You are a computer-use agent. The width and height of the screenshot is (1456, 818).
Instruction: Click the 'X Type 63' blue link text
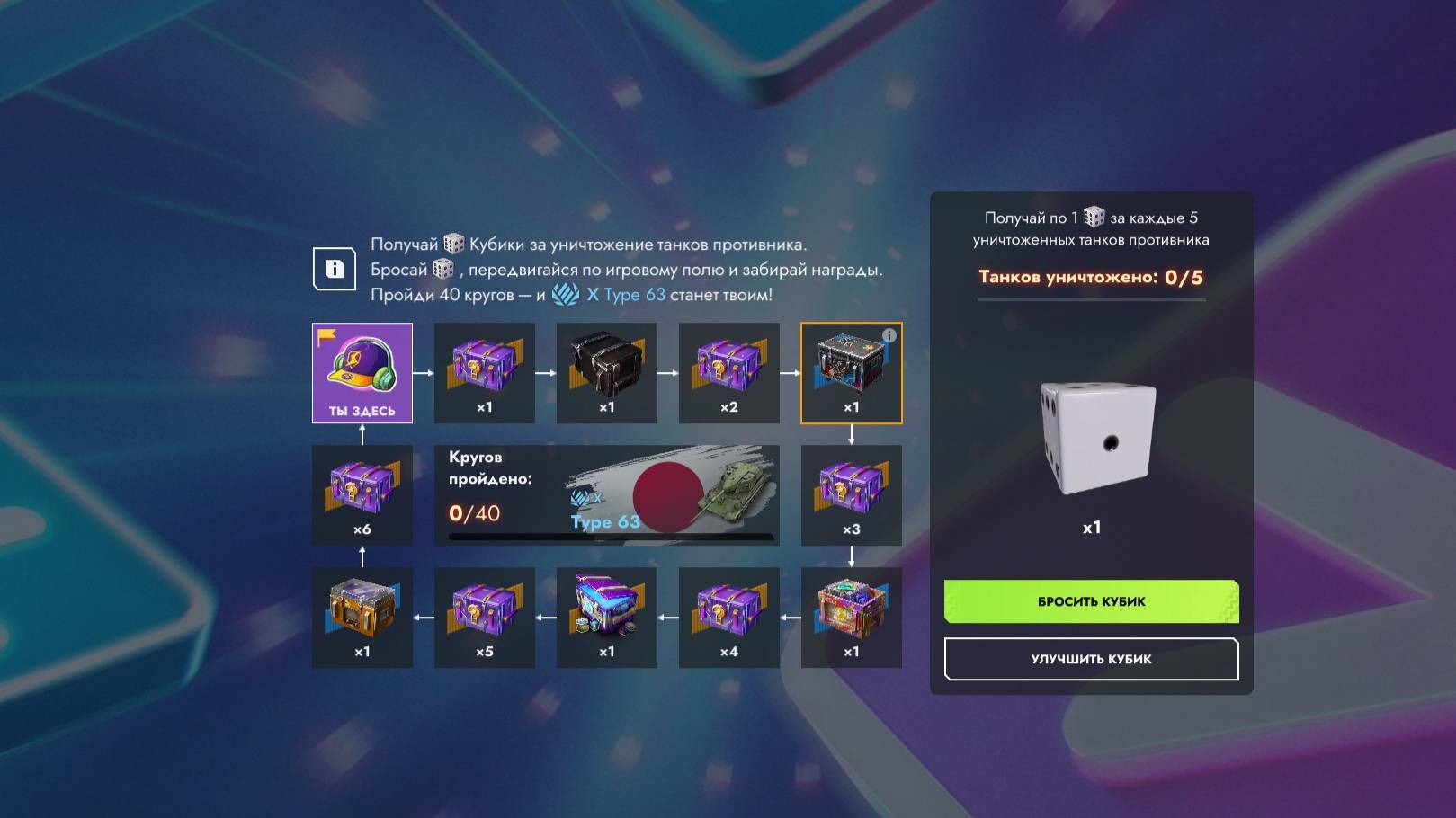(626, 294)
